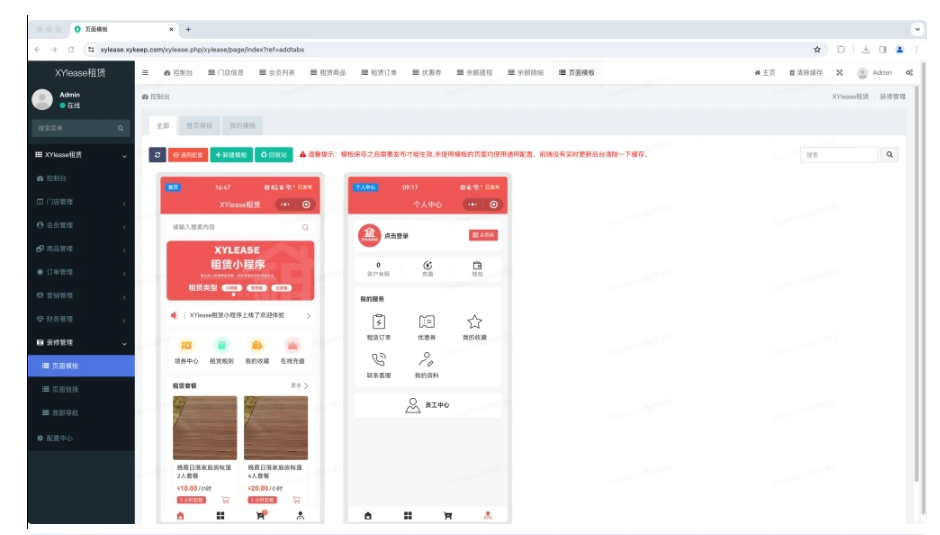Expand the 商品管理 sidebar menu
This screenshot has height=535, width=940.
click(81, 249)
